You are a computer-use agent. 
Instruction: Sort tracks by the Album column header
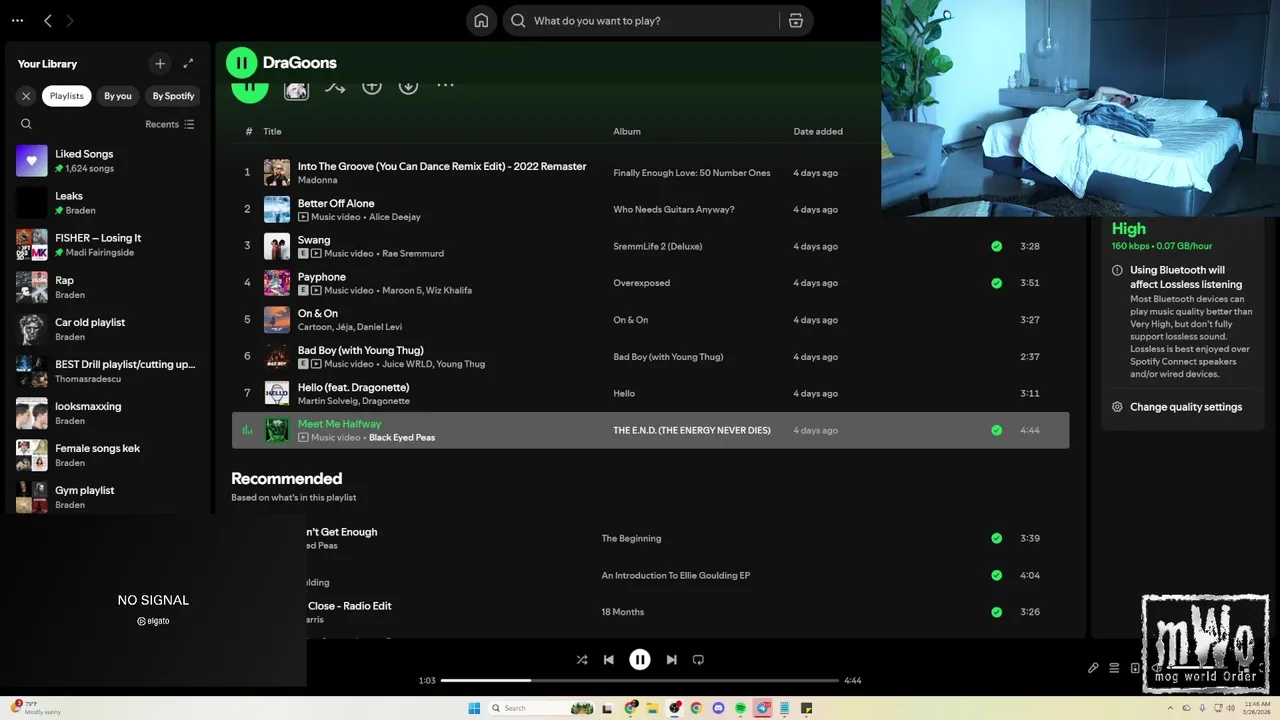[627, 131]
